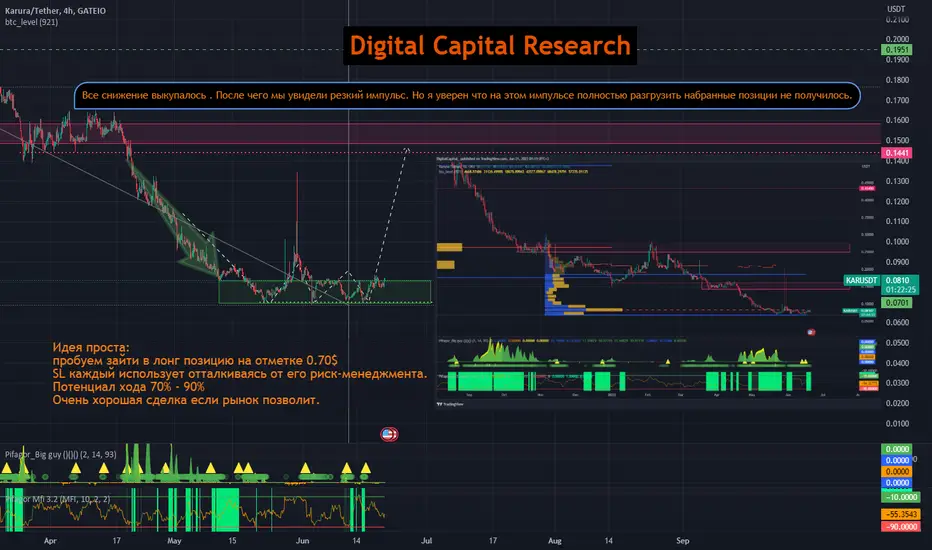This screenshot has width=932, height=550.
Task: Click the Jun label on the time axis
Action: [x=303, y=540]
